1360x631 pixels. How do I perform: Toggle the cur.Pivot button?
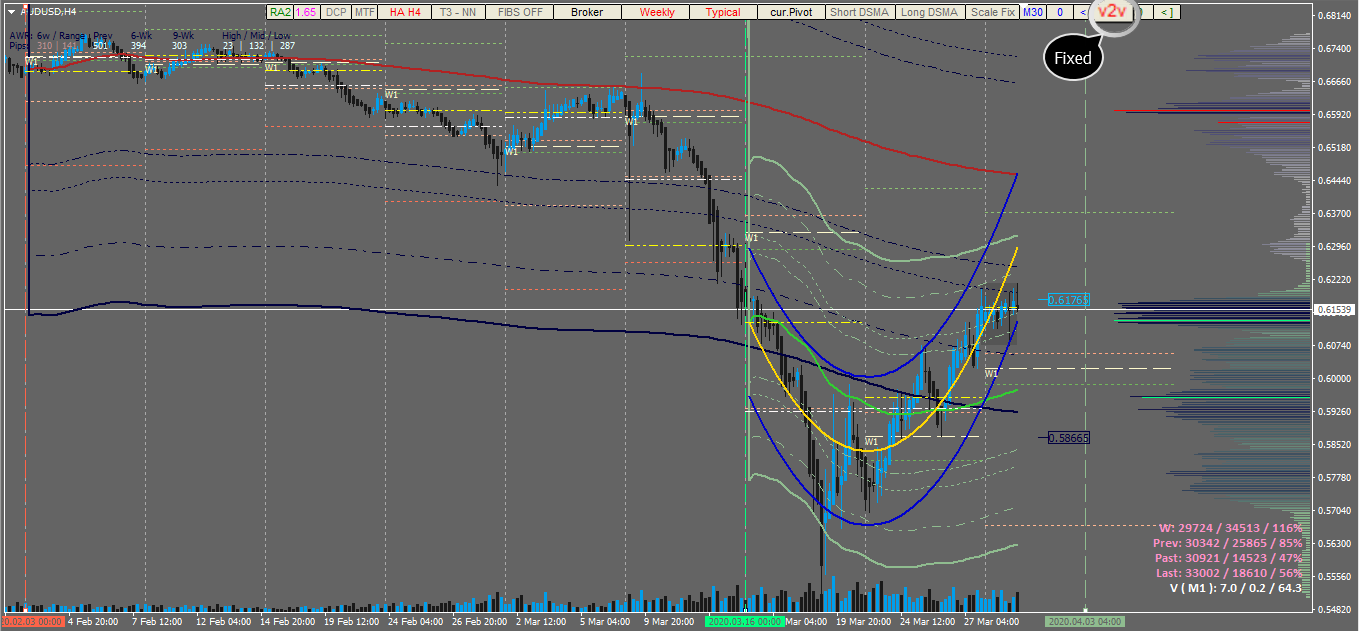point(789,12)
